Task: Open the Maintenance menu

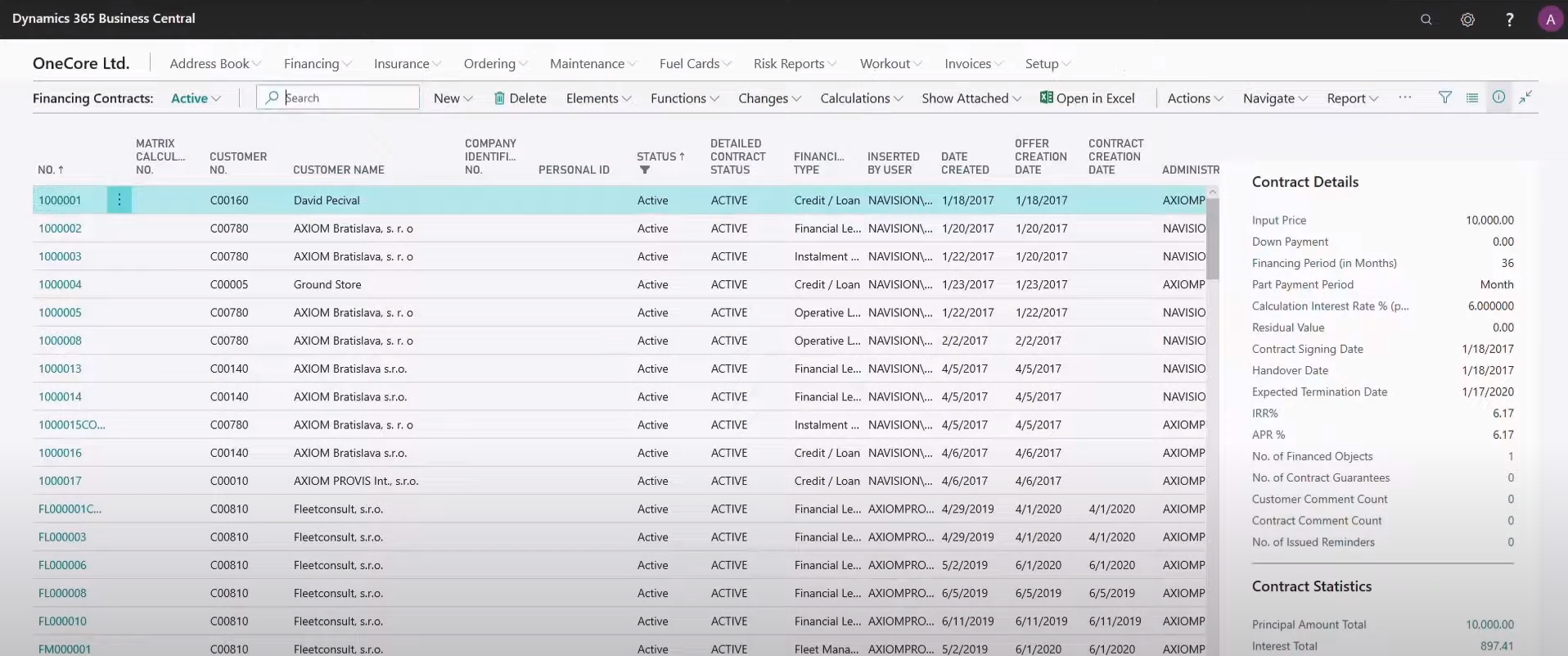Action: [x=593, y=64]
